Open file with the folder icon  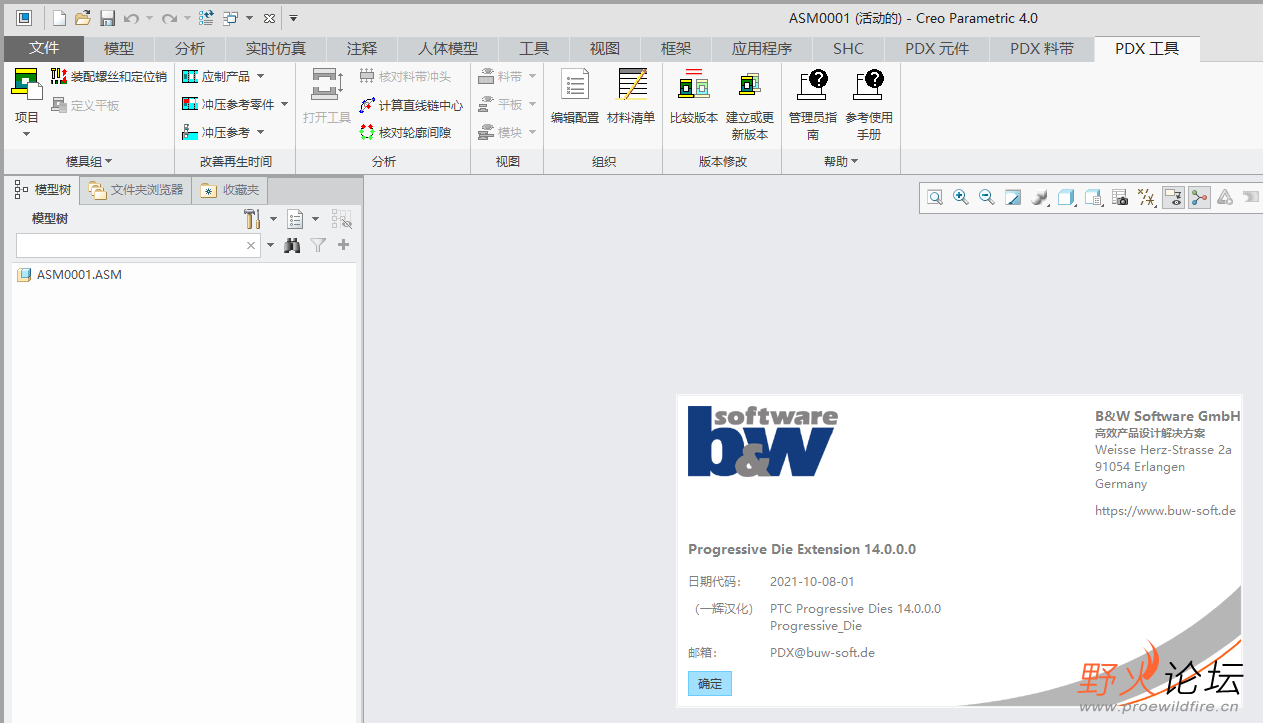pyautogui.click(x=83, y=18)
